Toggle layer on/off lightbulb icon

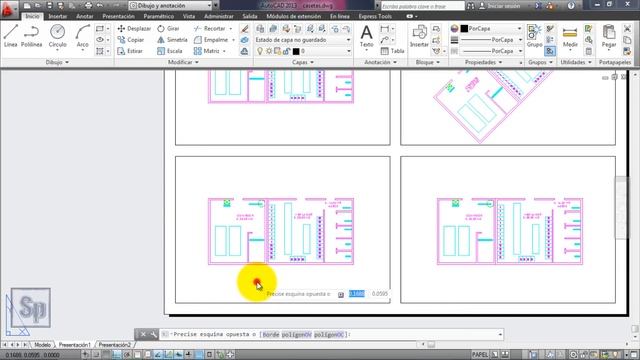[x=260, y=51]
